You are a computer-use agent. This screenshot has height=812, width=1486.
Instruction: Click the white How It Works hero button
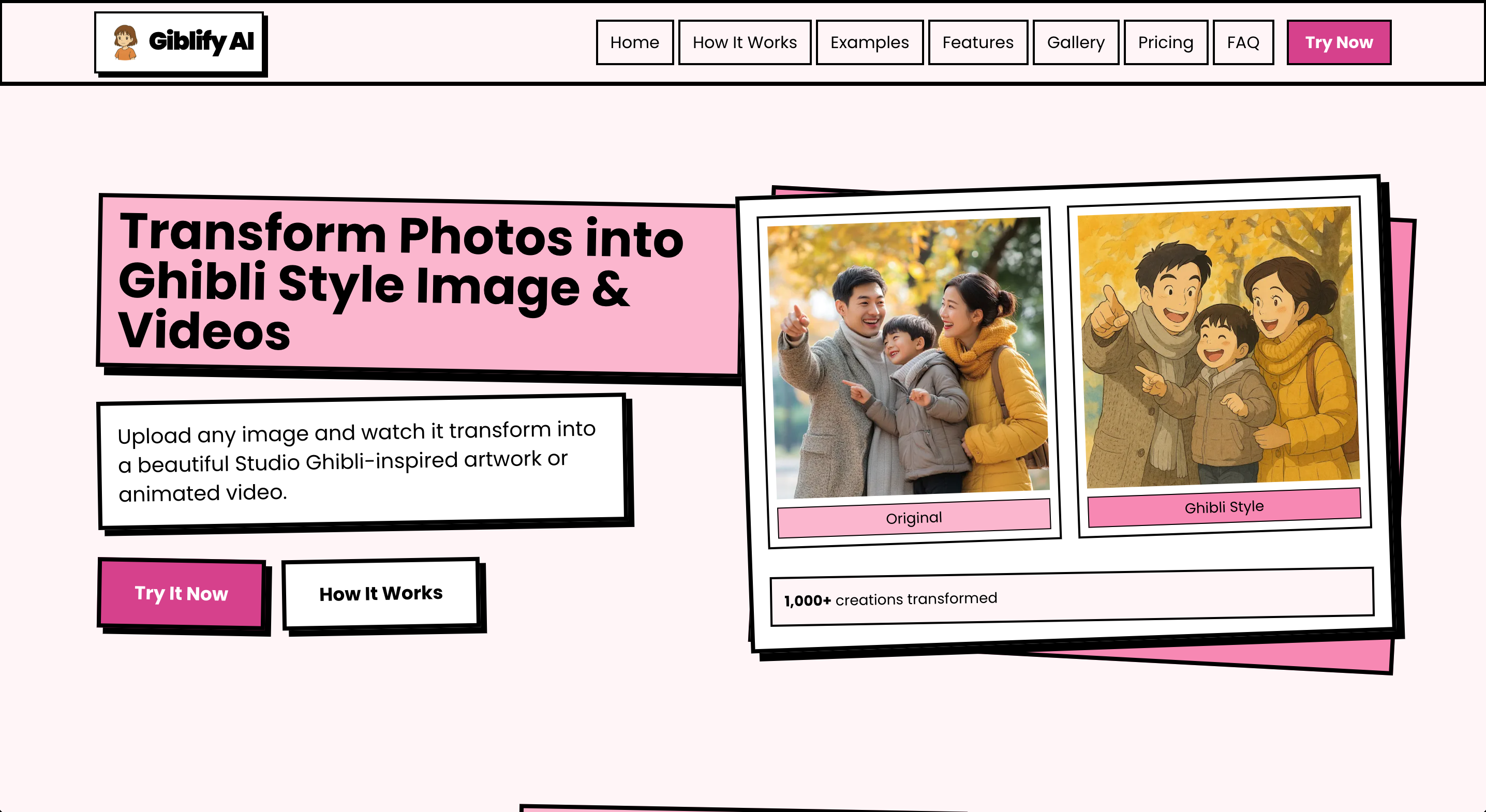[x=381, y=593]
